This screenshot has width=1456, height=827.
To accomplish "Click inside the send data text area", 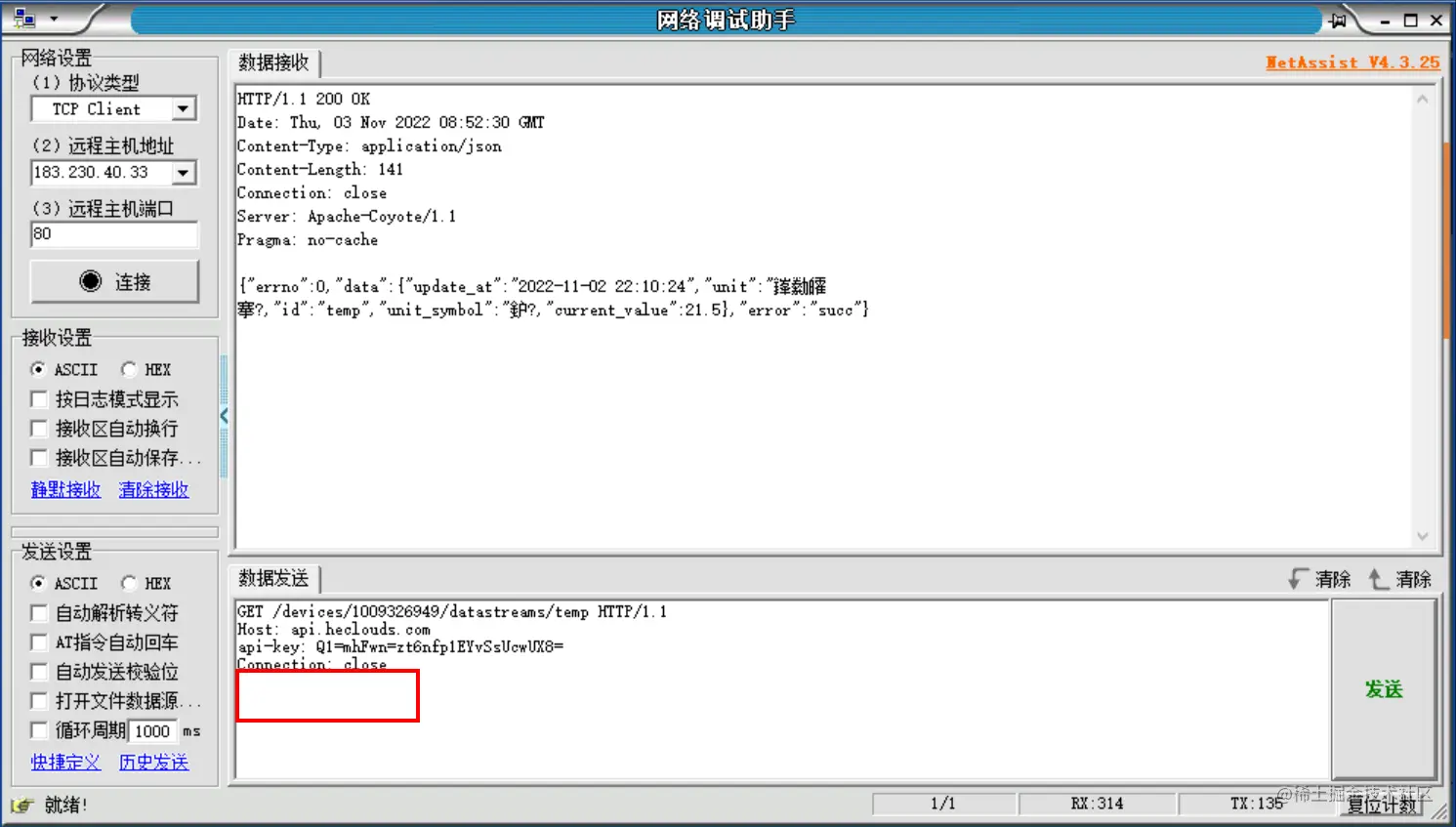I will [782, 689].
